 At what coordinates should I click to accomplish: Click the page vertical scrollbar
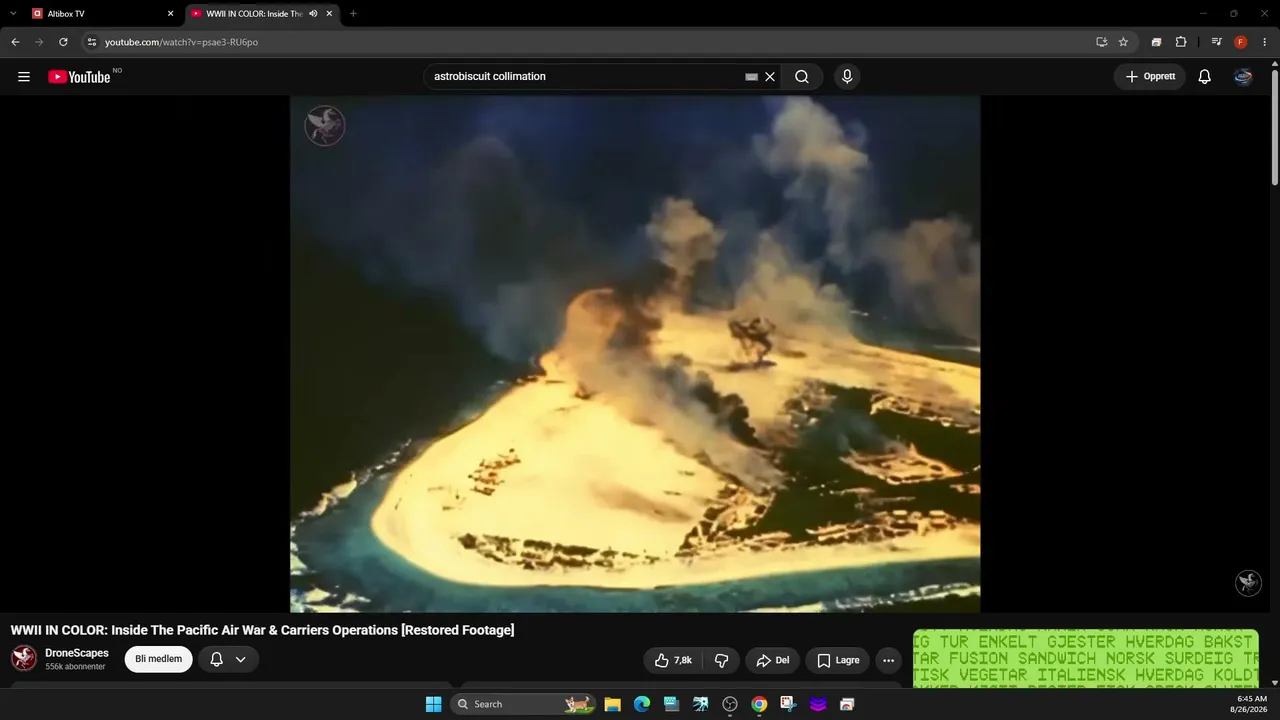coord(1275,125)
